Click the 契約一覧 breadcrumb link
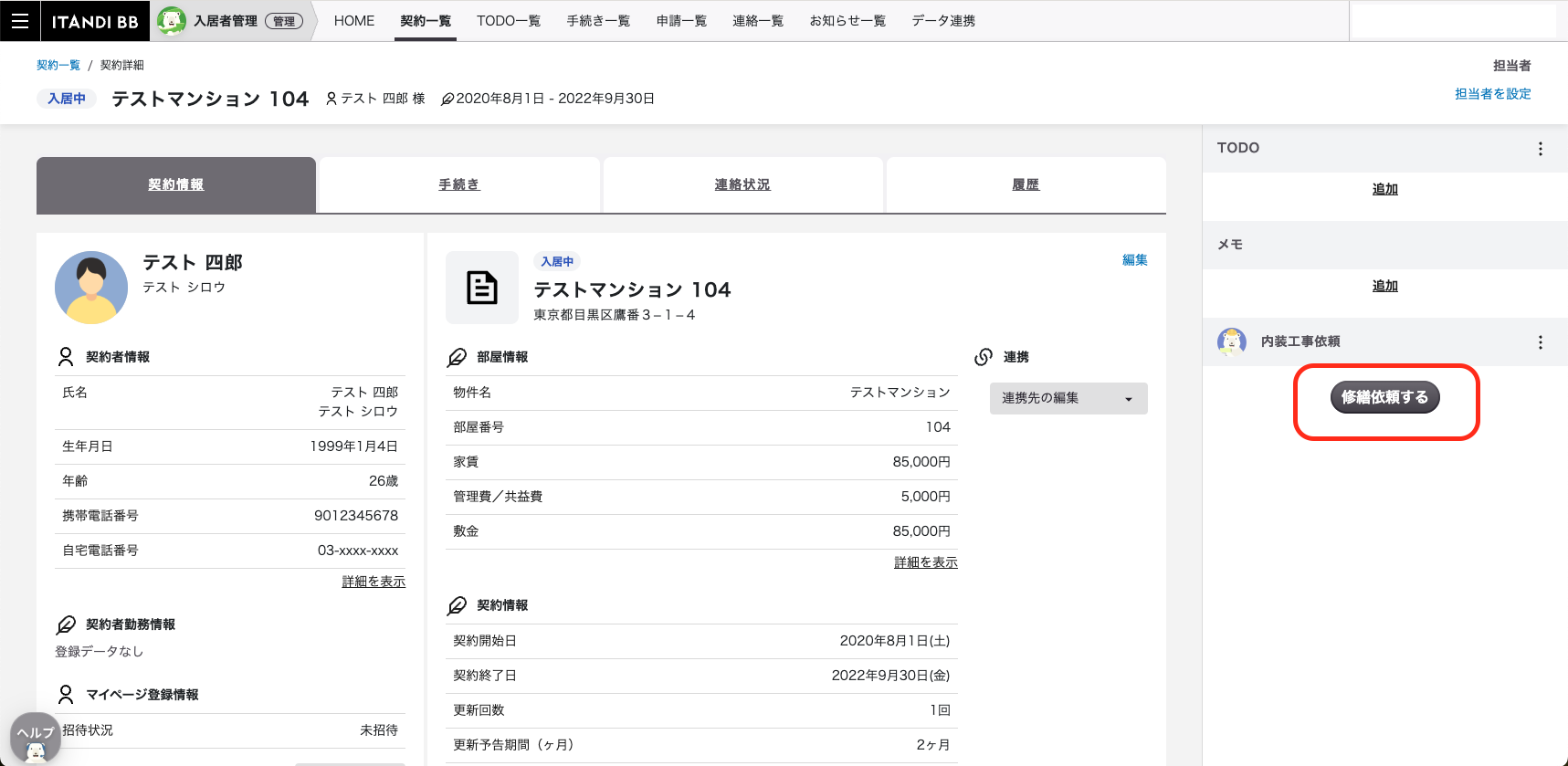 tap(58, 66)
